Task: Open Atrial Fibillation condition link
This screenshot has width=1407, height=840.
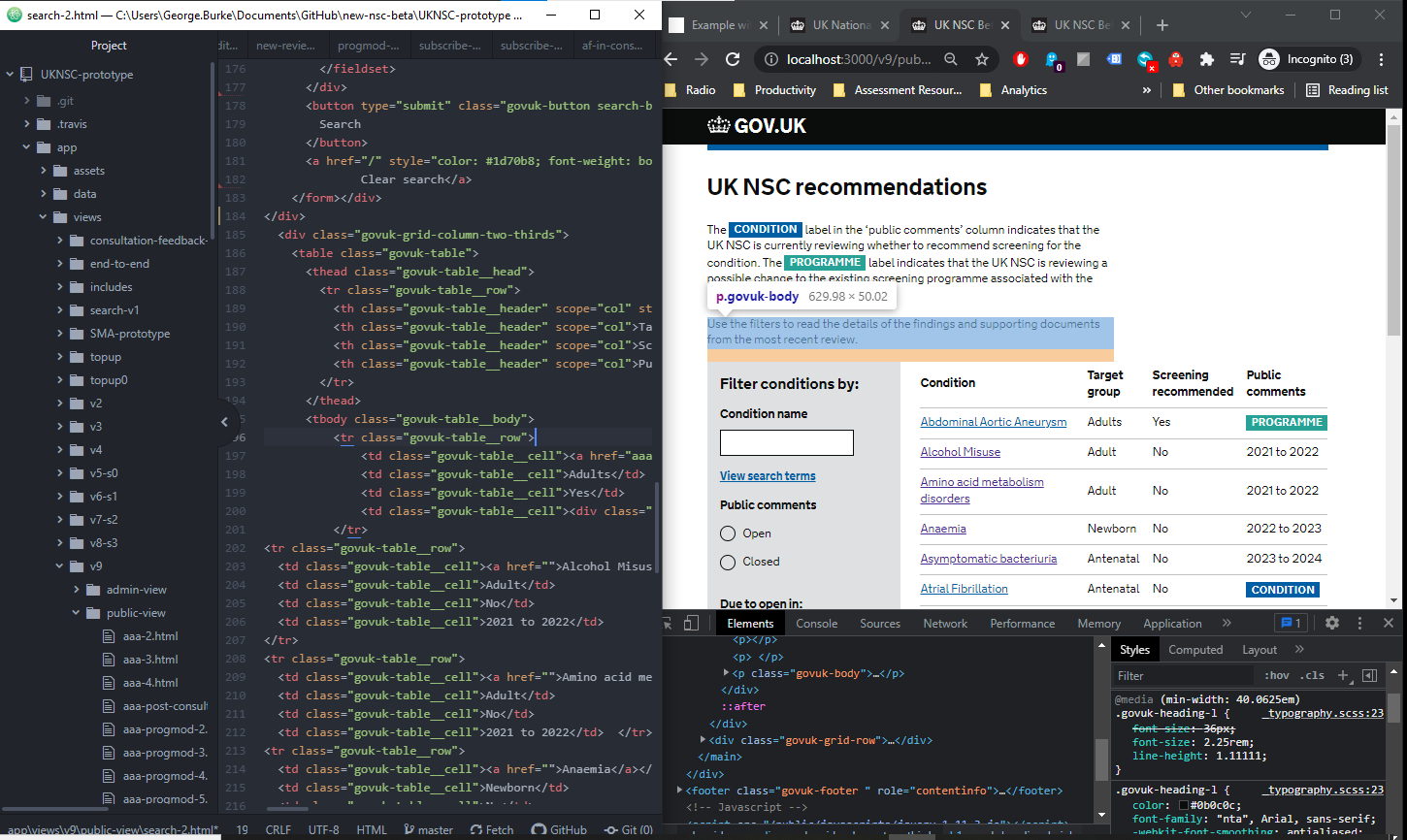Action: tap(965, 589)
